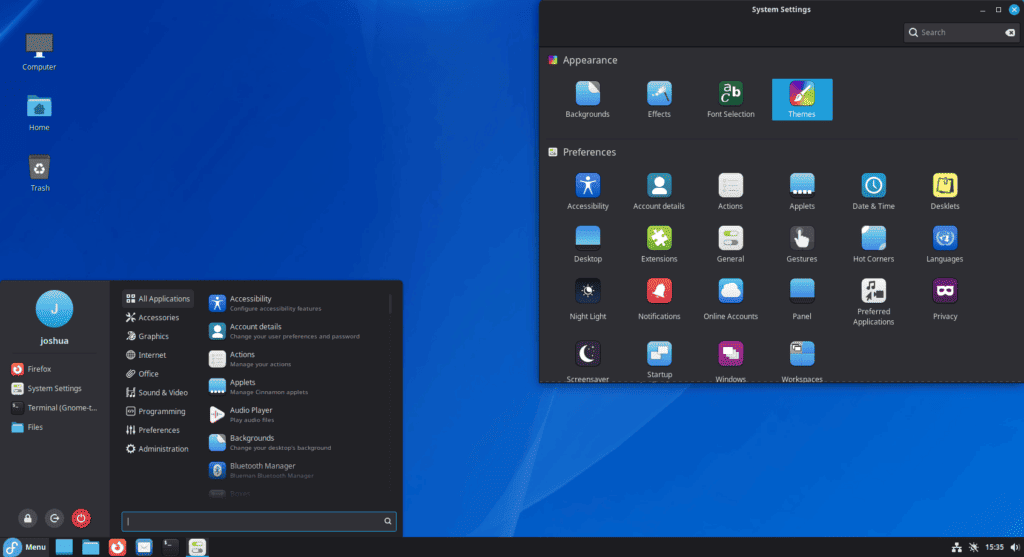Open Privacy settings
1024x557 pixels.
(945, 299)
